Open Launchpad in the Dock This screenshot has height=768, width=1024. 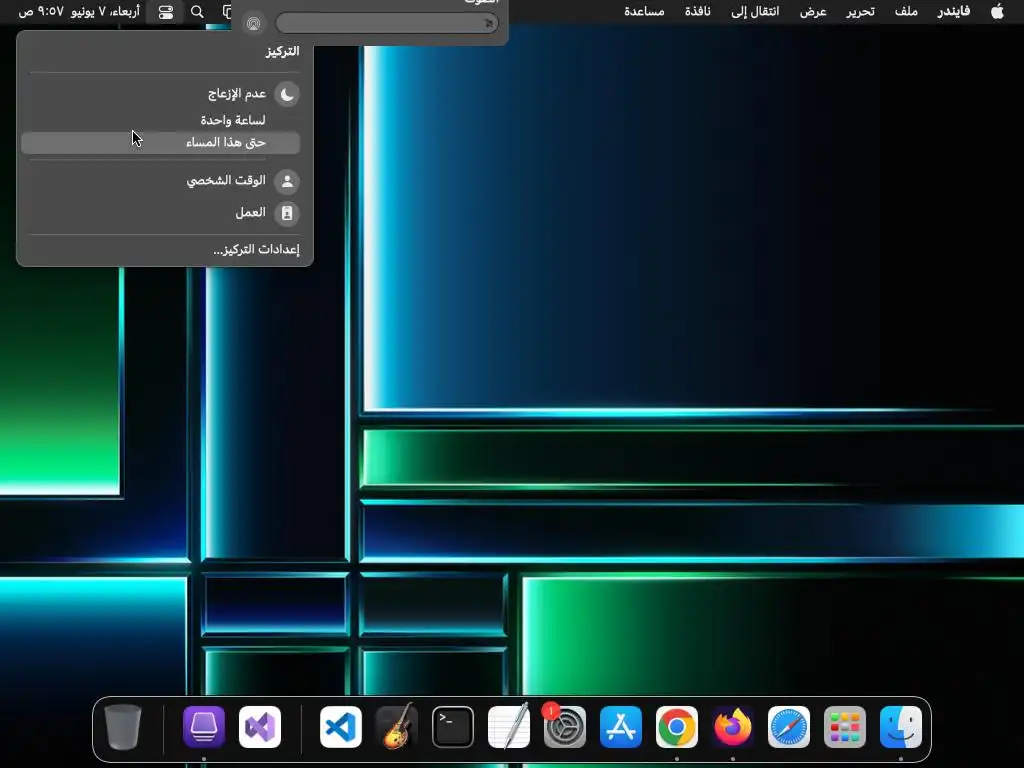tap(844, 727)
